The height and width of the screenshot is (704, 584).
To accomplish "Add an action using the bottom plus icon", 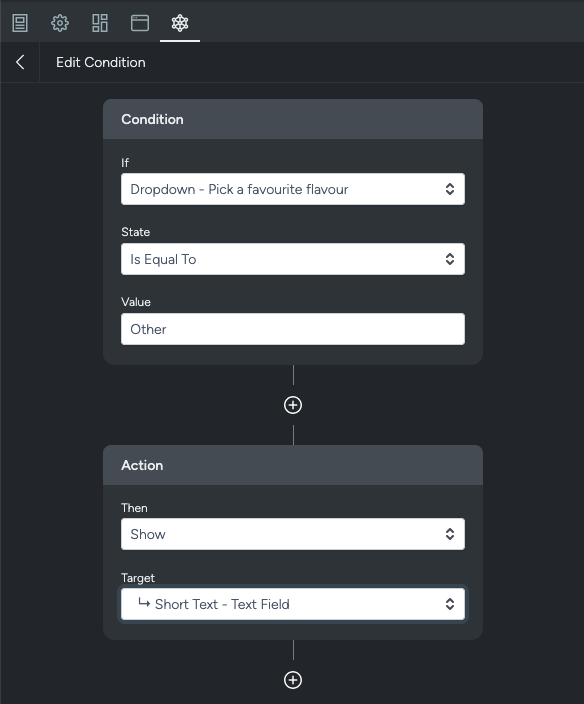I will pos(293,680).
